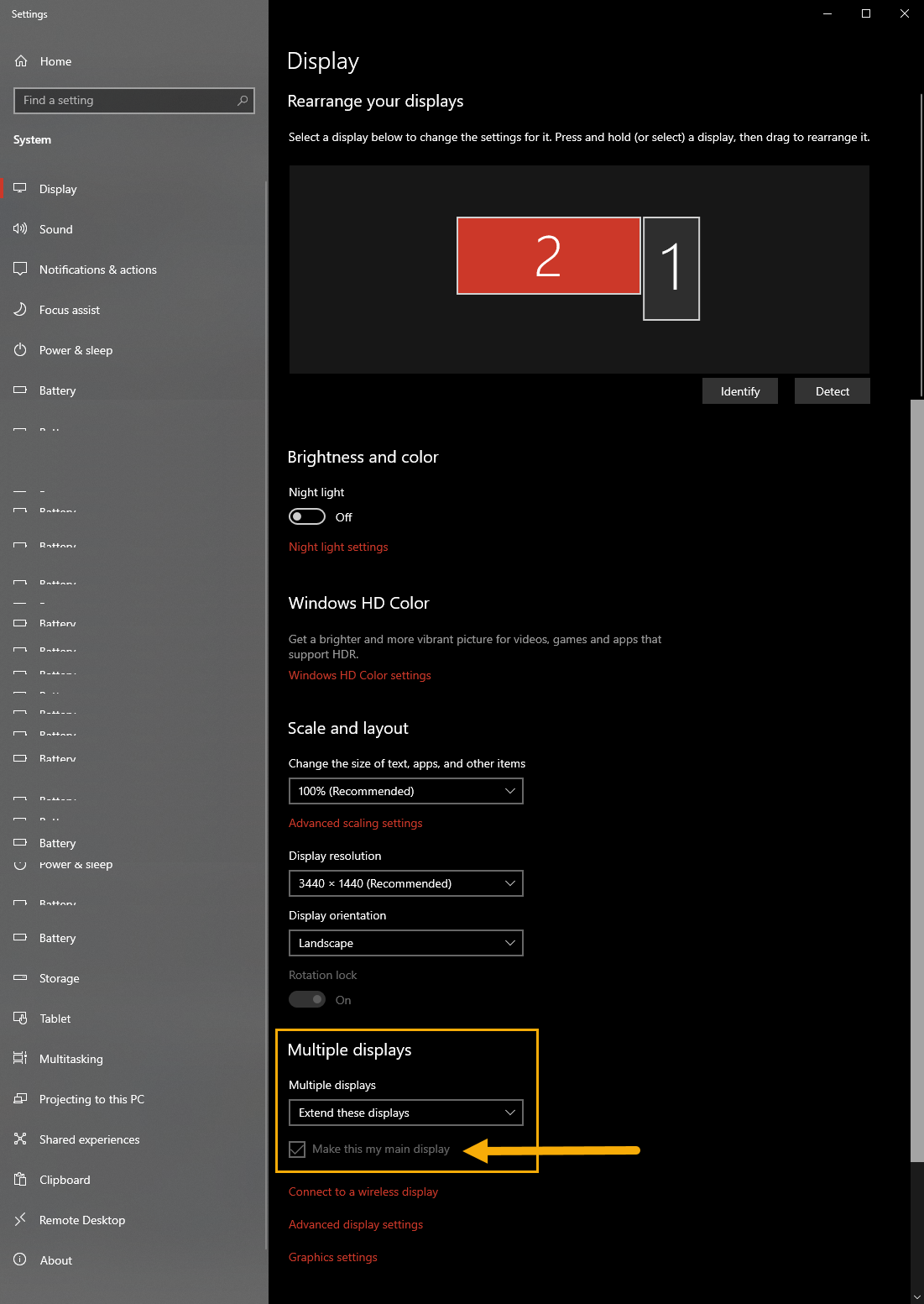The height and width of the screenshot is (1304, 924).
Task: Click the scrollbar down arrow at page bottom
Action: (x=916, y=1296)
